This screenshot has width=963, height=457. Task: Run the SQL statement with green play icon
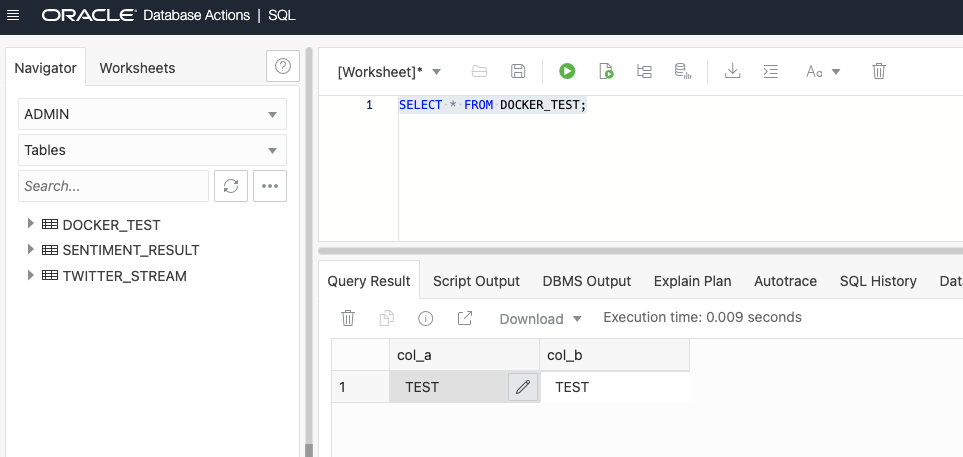click(x=567, y=71)
